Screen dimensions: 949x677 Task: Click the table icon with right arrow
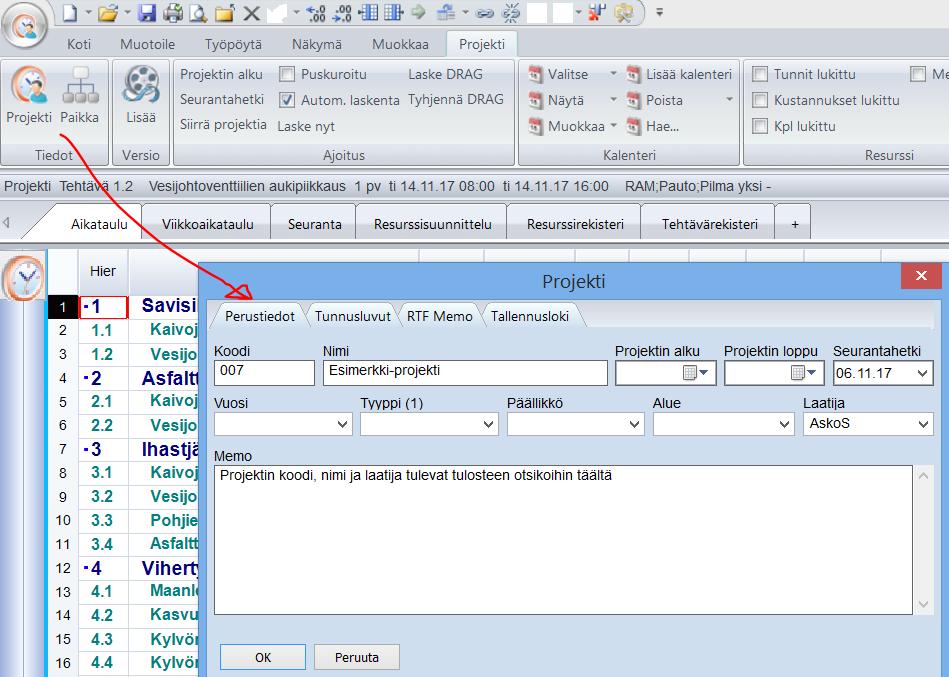click(x=393, y=12)
